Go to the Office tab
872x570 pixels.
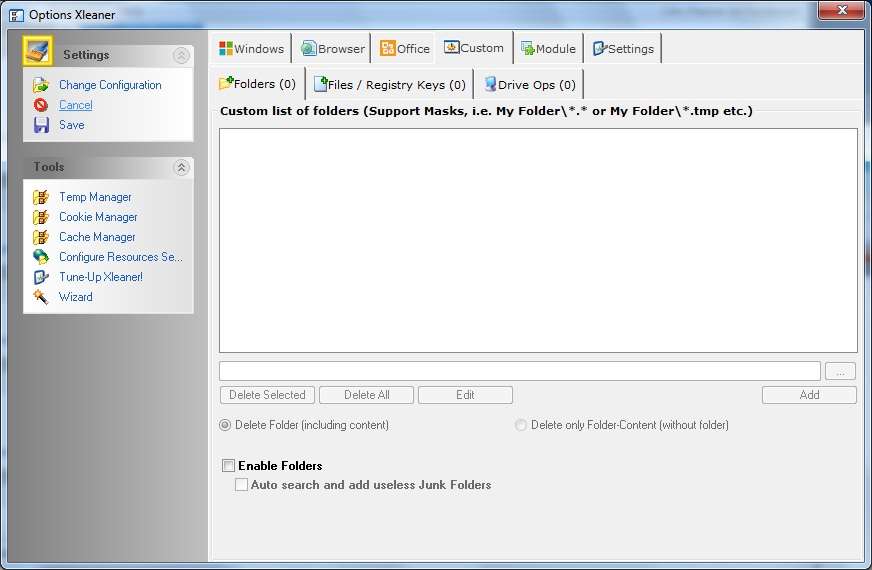[x=404, y=48]
